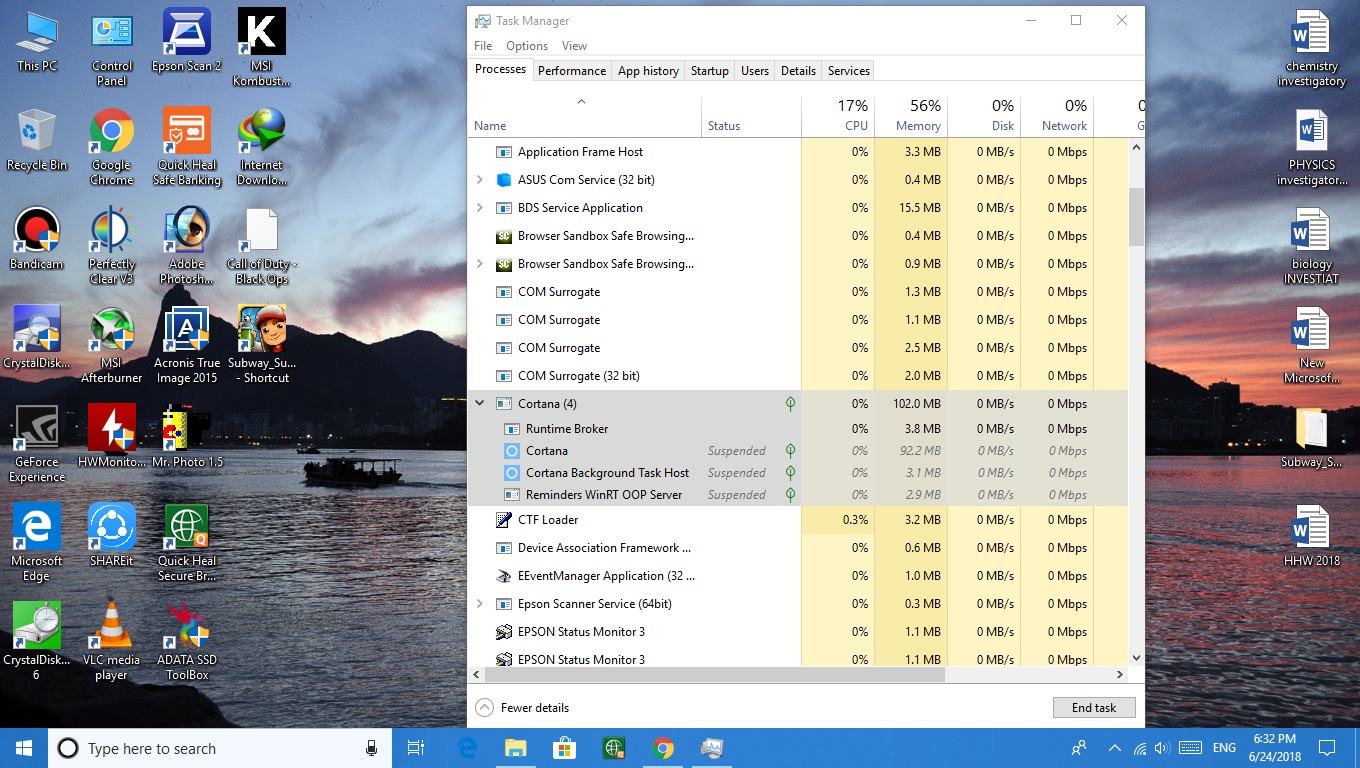This screenshot has height=768, width=1360.
Task: Click the End task button
Action: 1094,707
